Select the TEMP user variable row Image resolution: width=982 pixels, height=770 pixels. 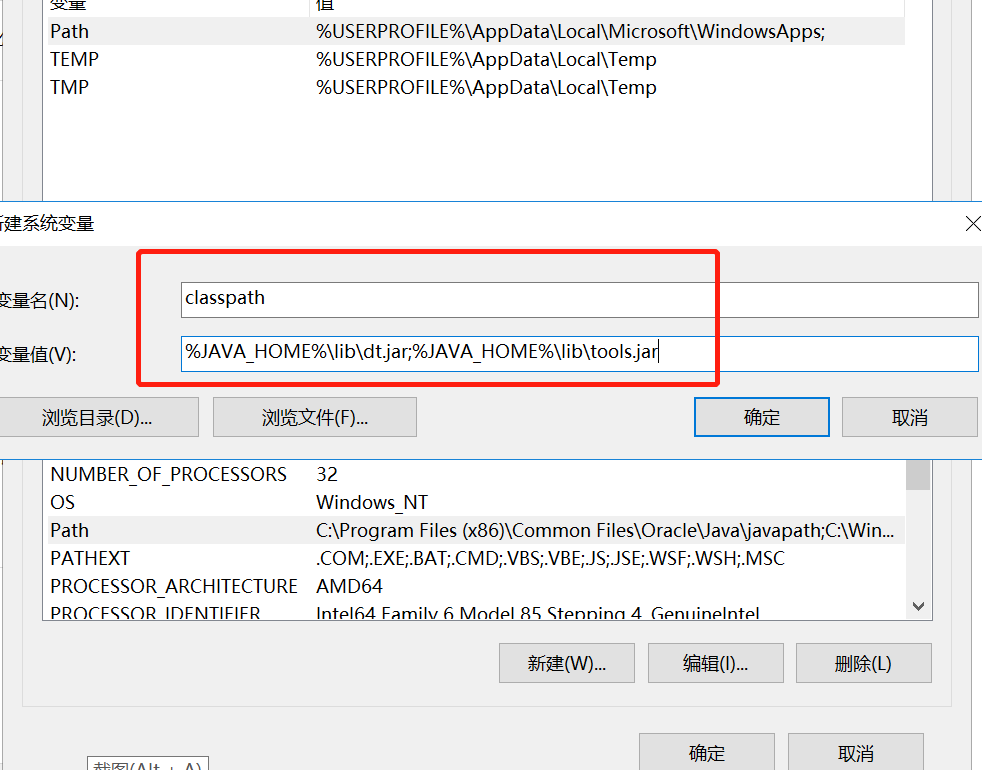coord(476,60)
